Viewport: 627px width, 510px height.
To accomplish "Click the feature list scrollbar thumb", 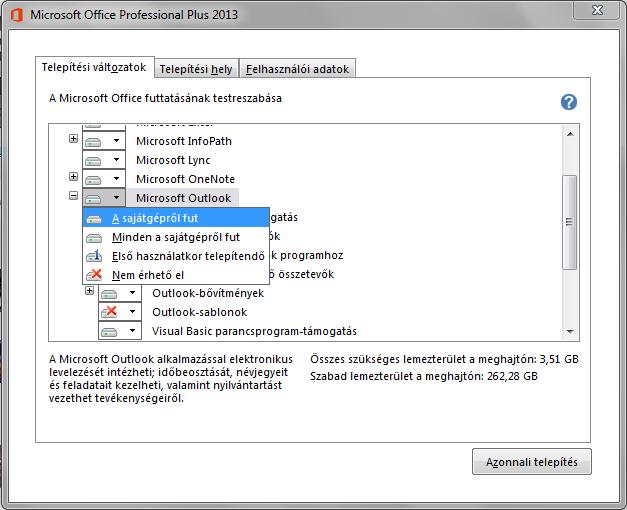I will point(569,222).
